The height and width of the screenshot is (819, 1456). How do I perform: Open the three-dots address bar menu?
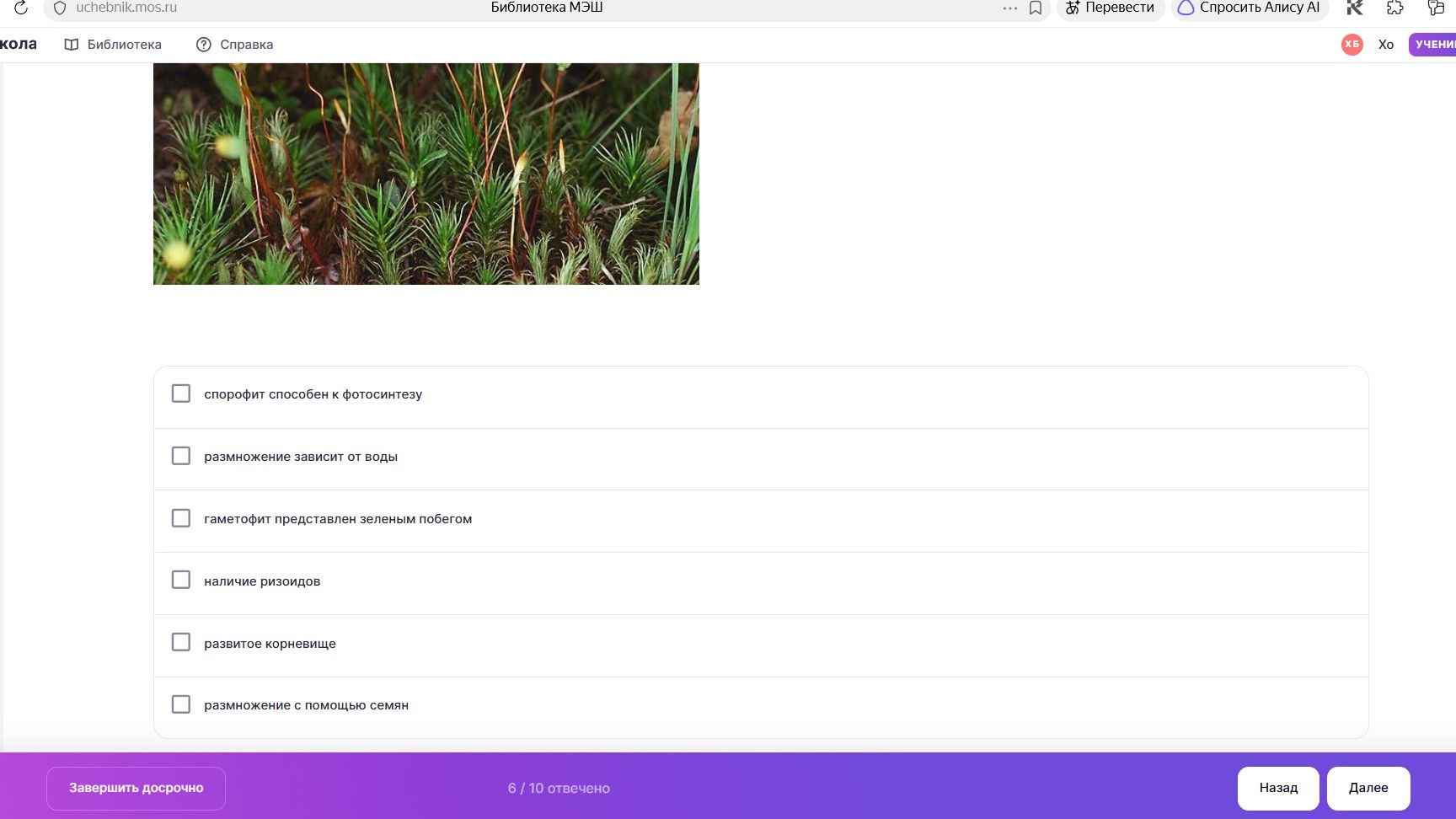[1009, 8]
